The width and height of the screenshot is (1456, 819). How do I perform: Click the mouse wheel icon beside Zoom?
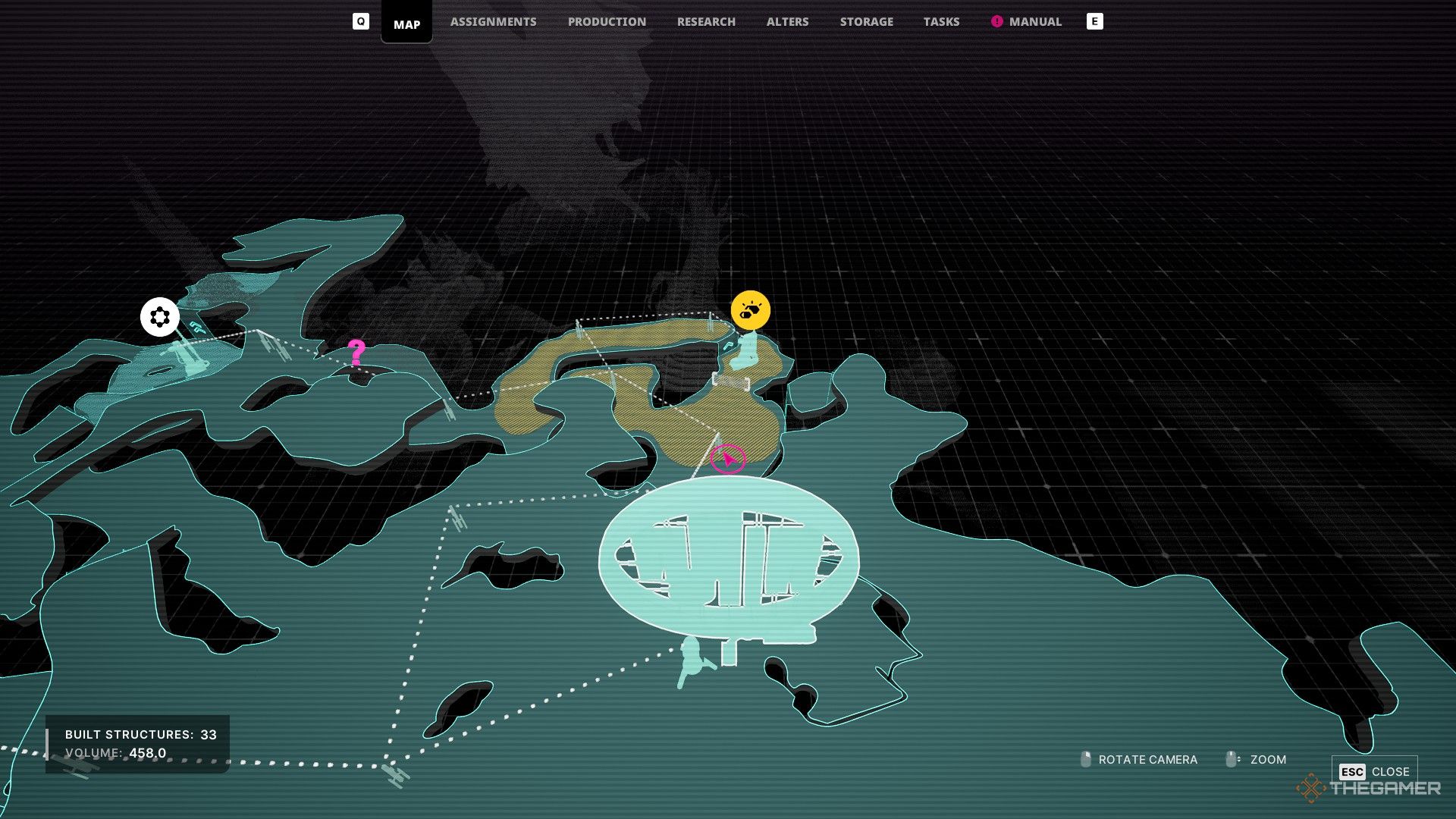click(x=1232, y=759)
